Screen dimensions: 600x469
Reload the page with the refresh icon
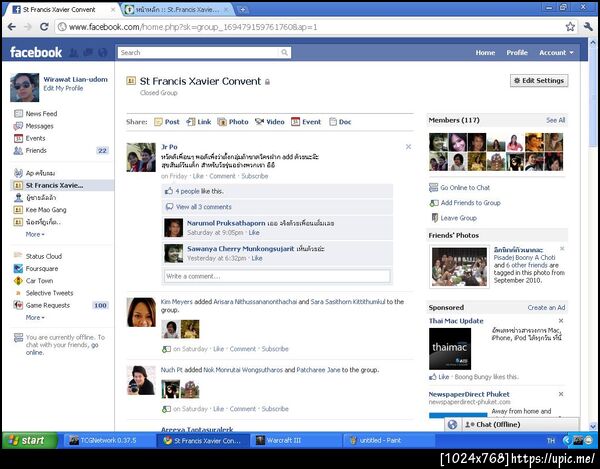[x=44, y=27]
